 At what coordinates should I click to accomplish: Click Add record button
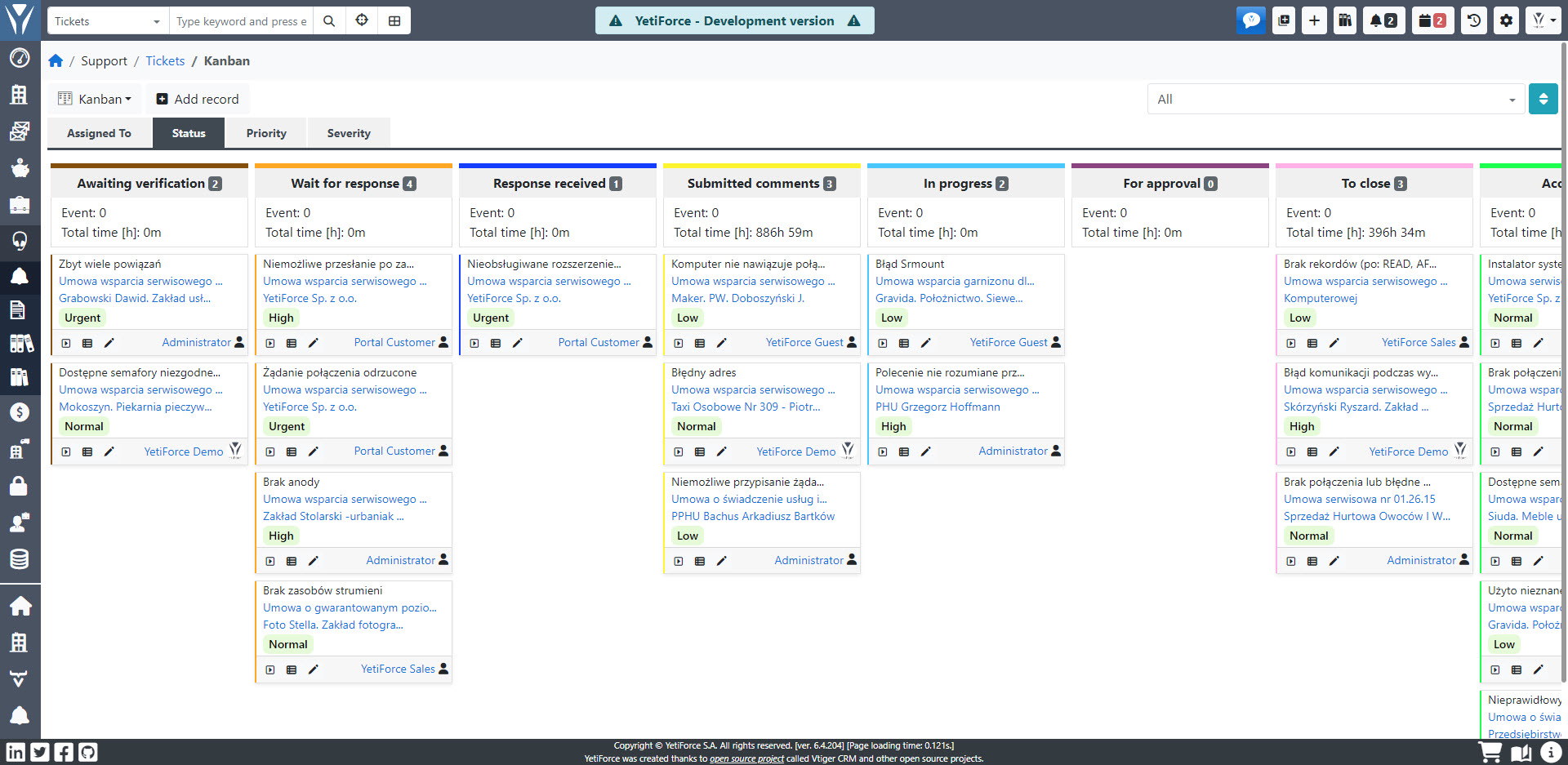[x=198, y=99]
